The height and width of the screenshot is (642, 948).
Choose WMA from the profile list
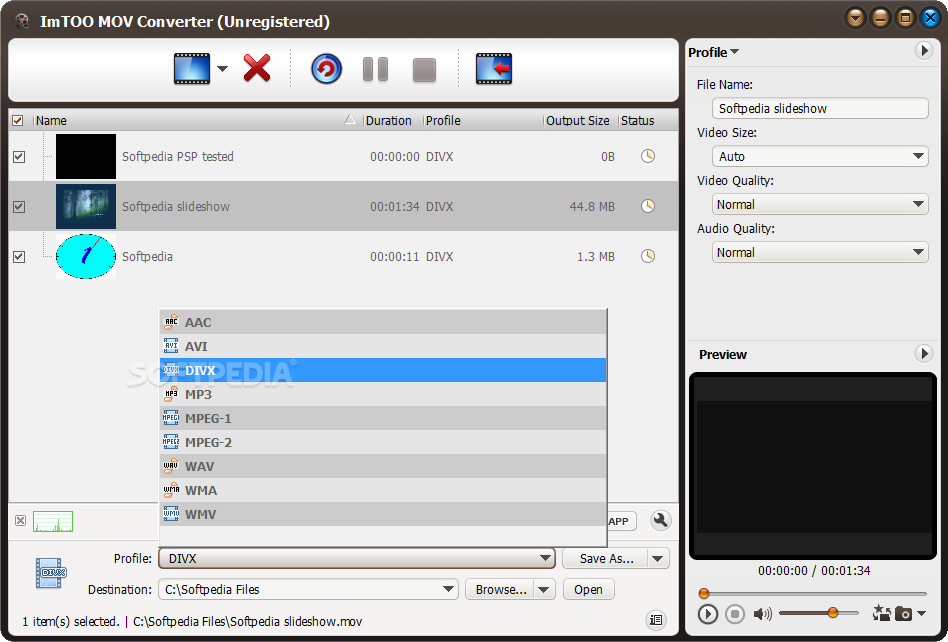tap(383, 490)
